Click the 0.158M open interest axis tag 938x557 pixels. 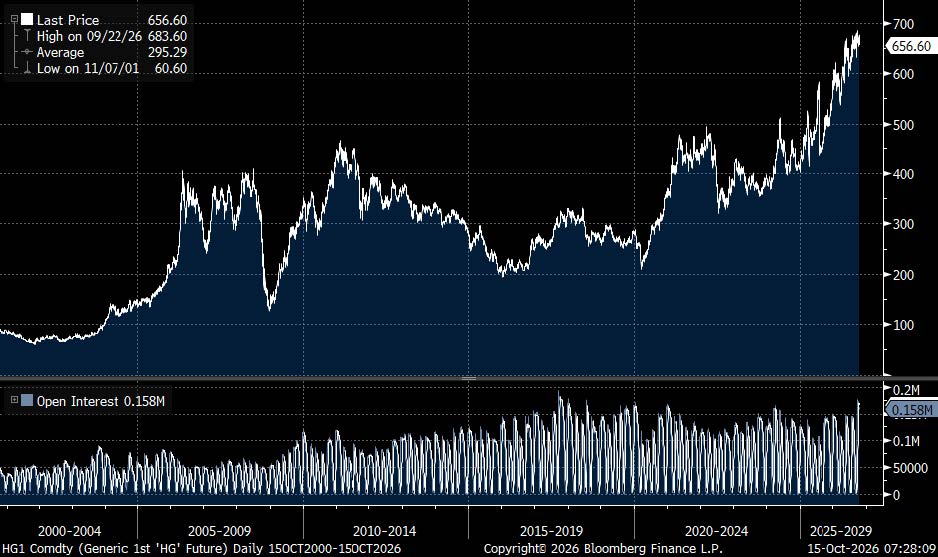click(x=910, y=410)
